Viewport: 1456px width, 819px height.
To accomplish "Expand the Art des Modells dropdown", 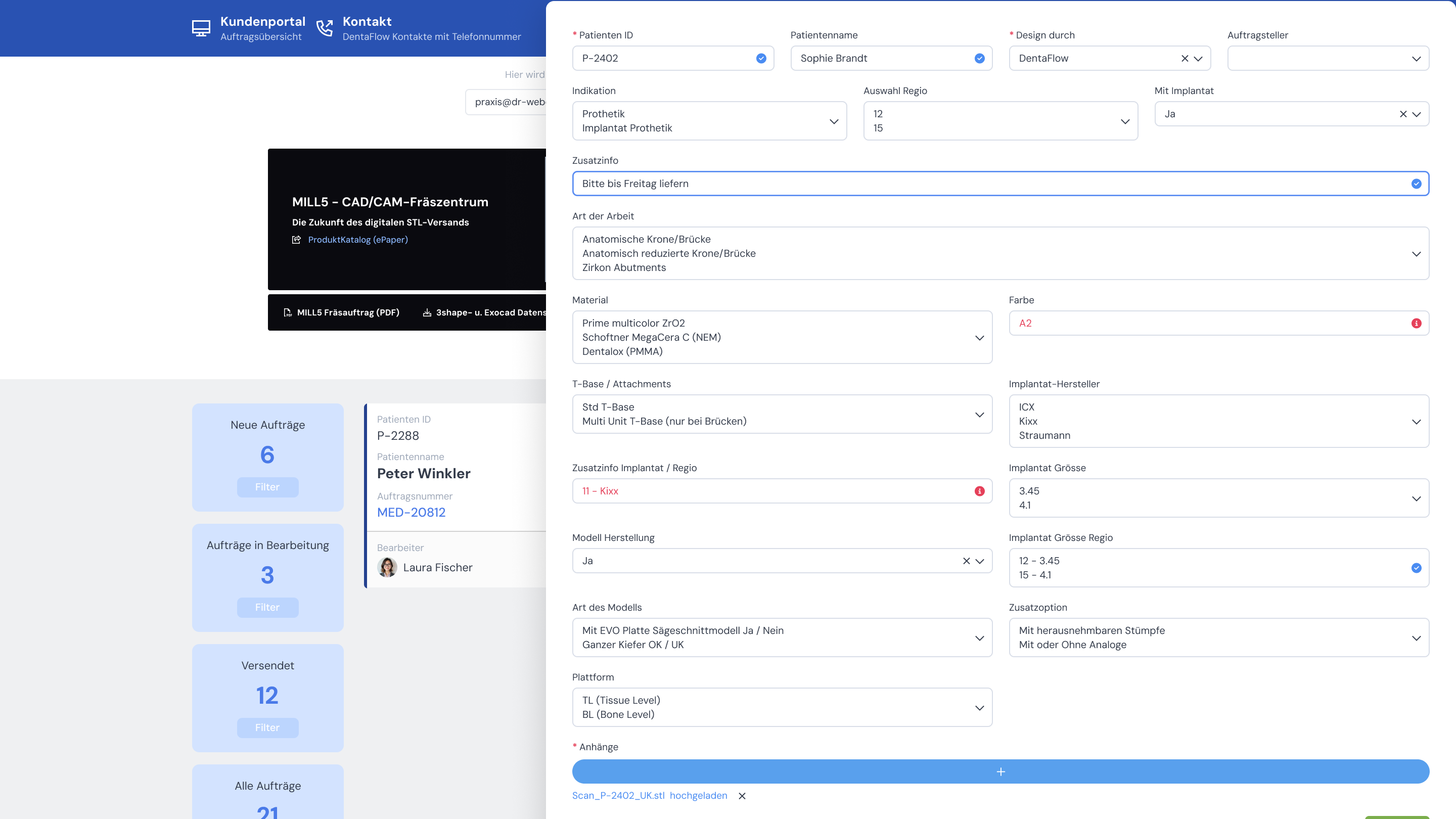I will click(782, 638).
